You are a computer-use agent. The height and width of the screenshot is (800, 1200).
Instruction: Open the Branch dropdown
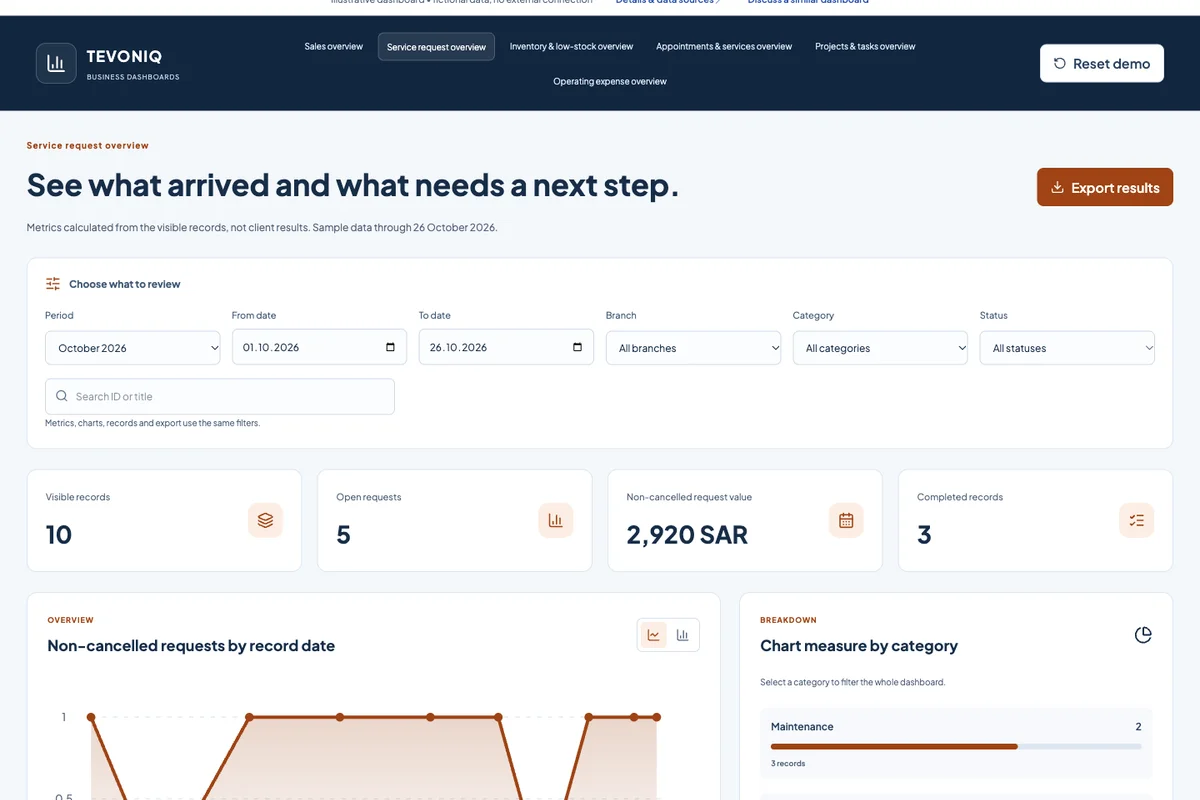(693, 348)
